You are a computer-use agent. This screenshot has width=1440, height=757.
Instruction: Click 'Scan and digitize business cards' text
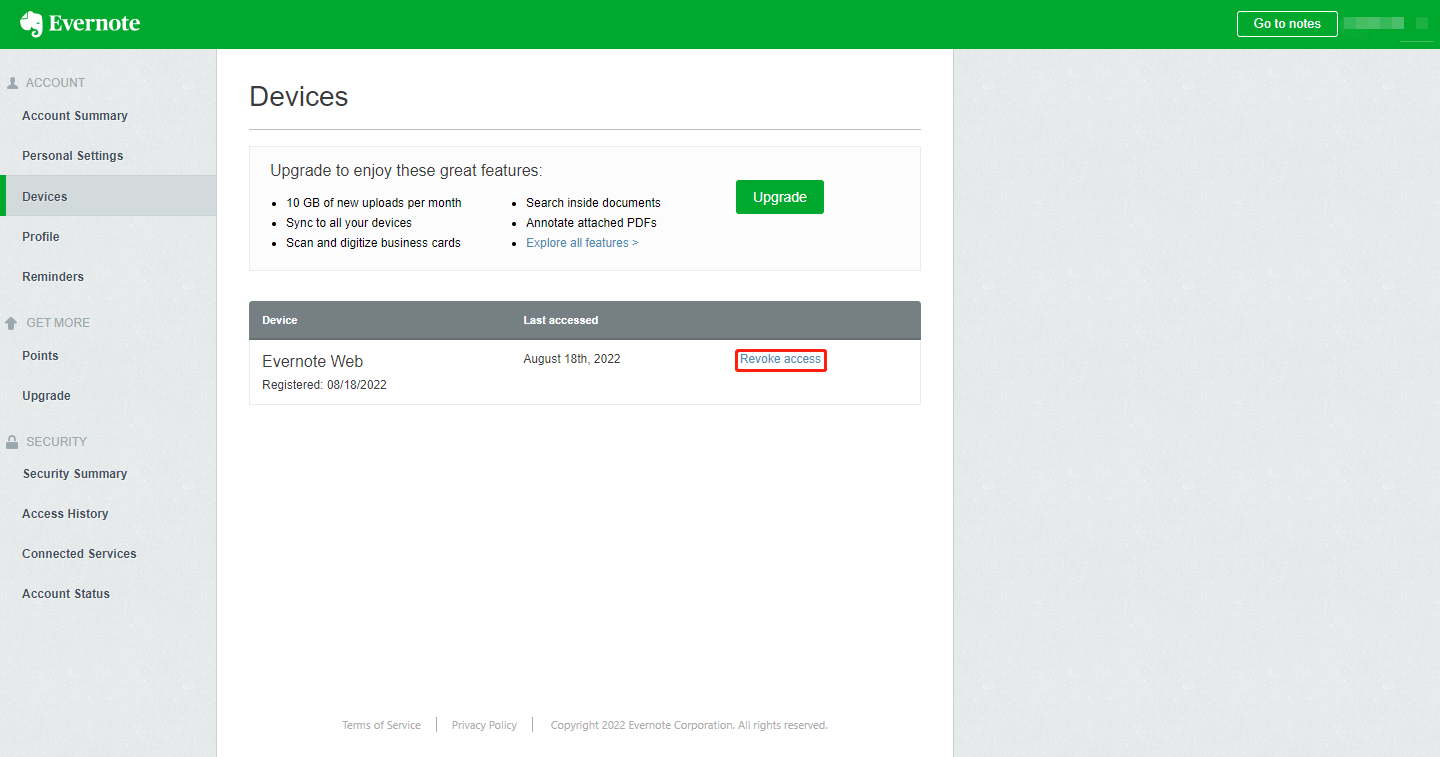click(374, 243)
